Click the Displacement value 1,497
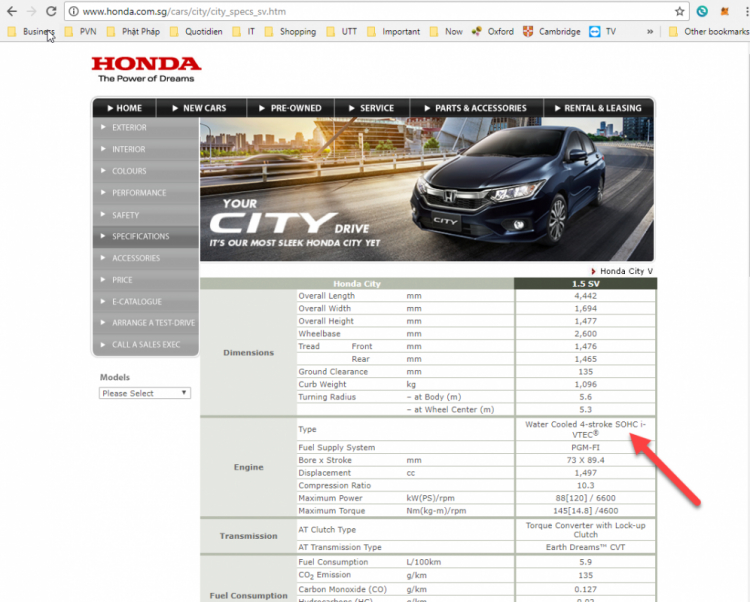Image resolution: width=750 pixels, height=602 pixels. click(585, 473)
